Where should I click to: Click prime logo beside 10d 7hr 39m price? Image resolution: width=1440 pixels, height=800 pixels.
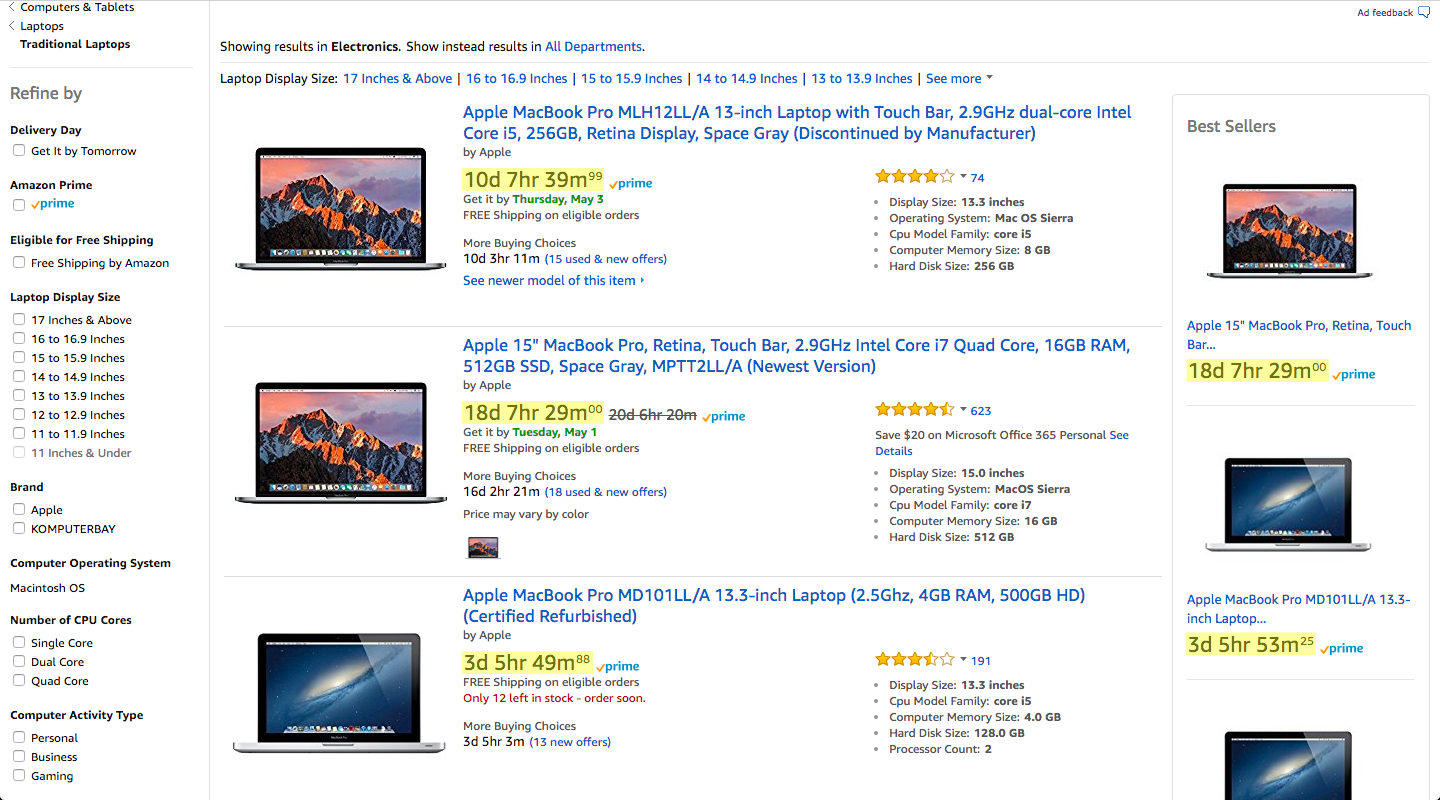[x=631, y=183]
